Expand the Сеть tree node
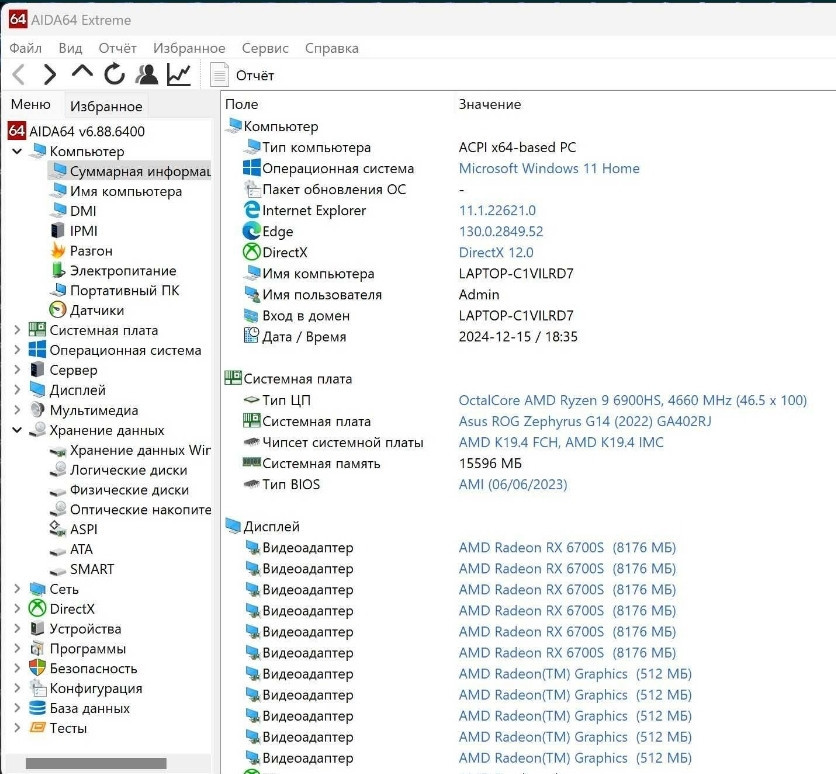 [x=17, y=589]
